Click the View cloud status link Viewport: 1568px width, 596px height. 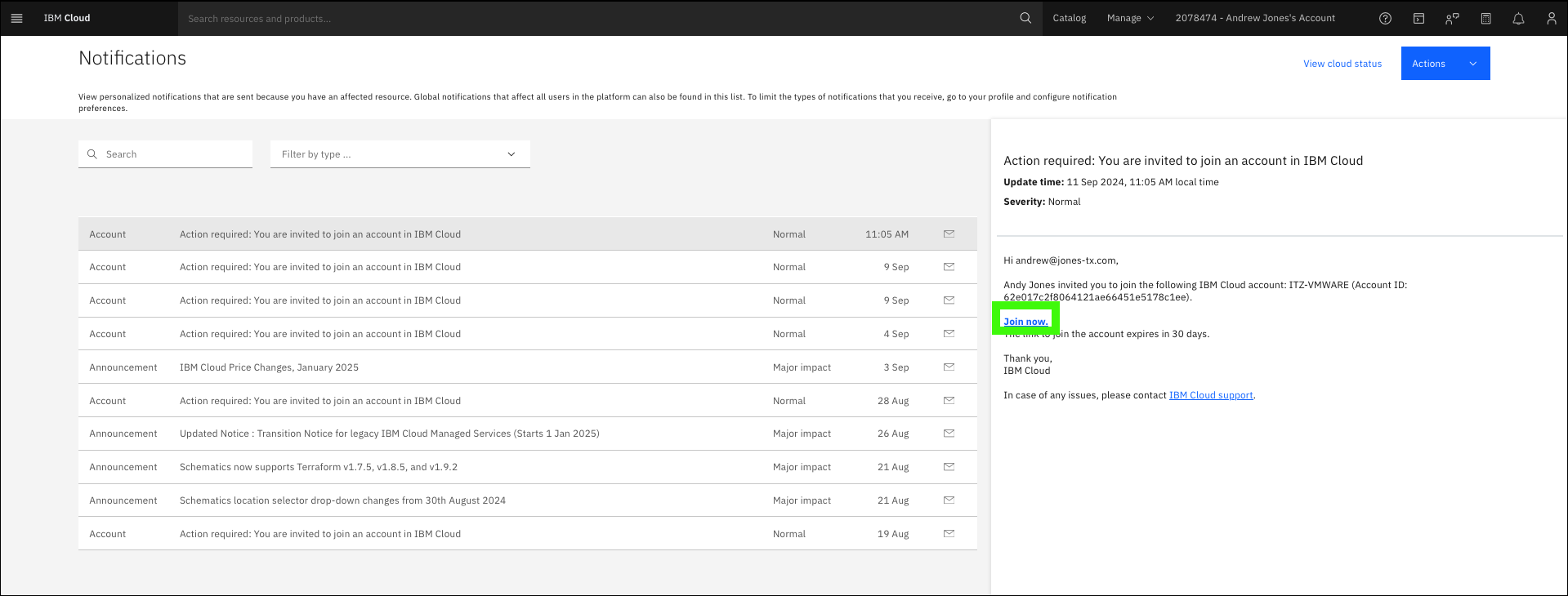[x=1342, y=64]
